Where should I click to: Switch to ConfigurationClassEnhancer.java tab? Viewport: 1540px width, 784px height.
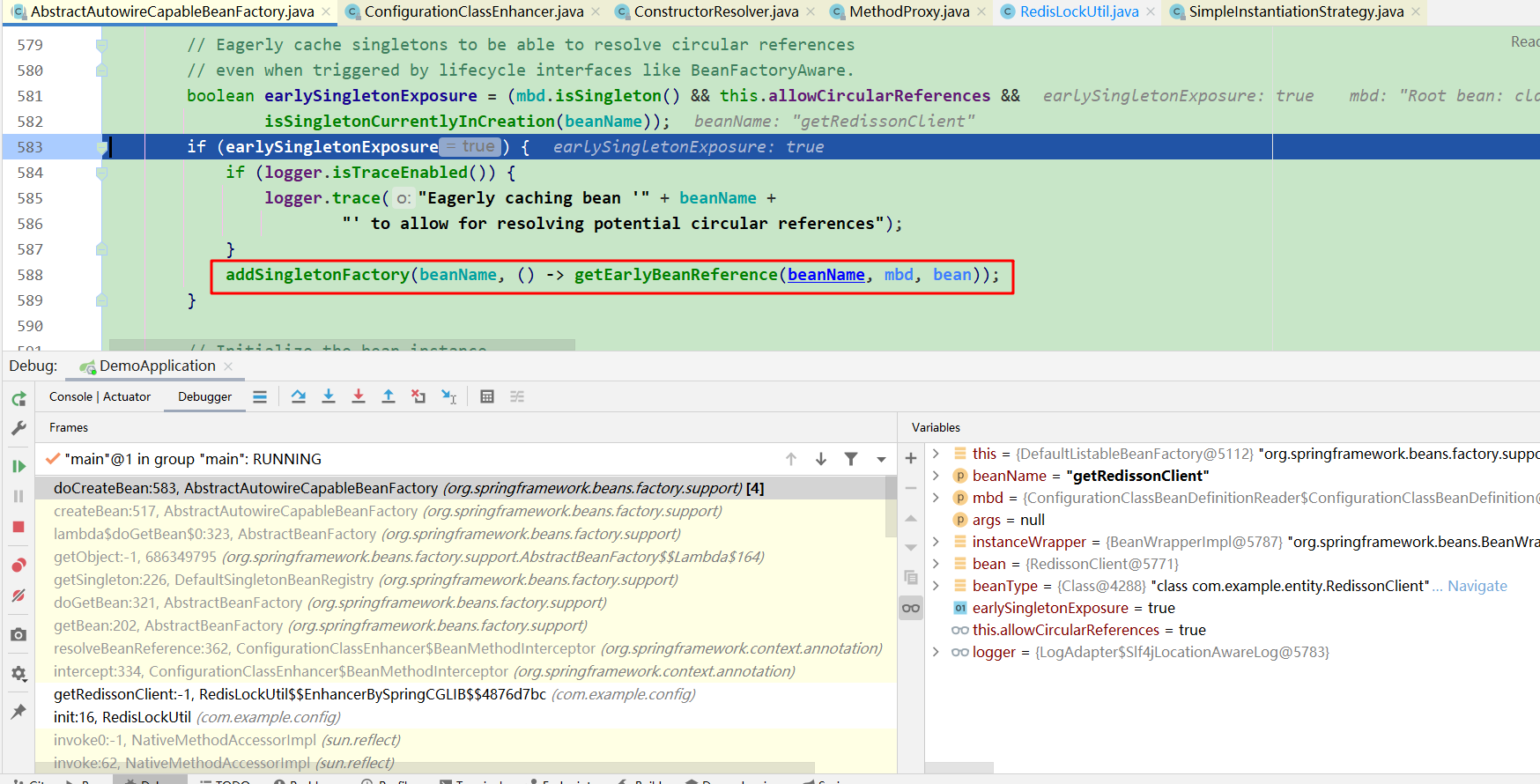(474, 11)
